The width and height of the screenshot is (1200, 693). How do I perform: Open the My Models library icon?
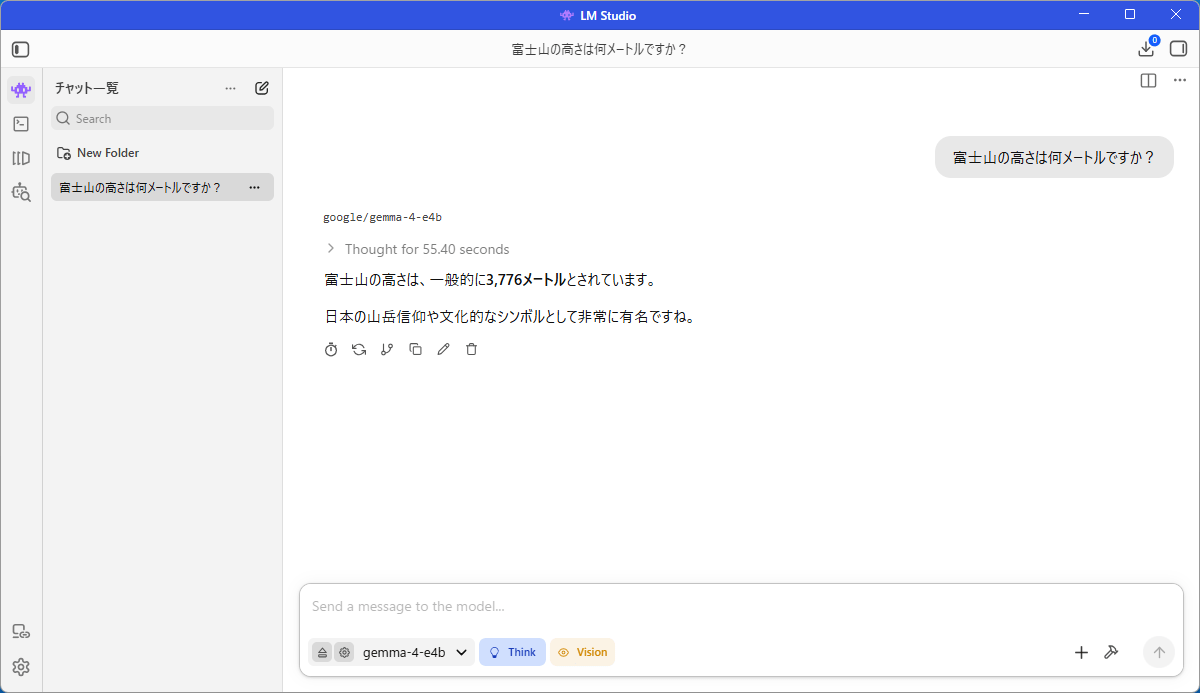[21, 158]
